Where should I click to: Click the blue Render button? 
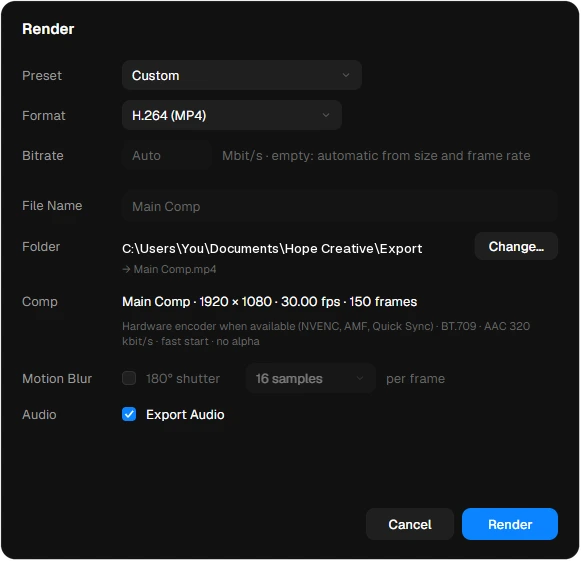pos(510,524)
